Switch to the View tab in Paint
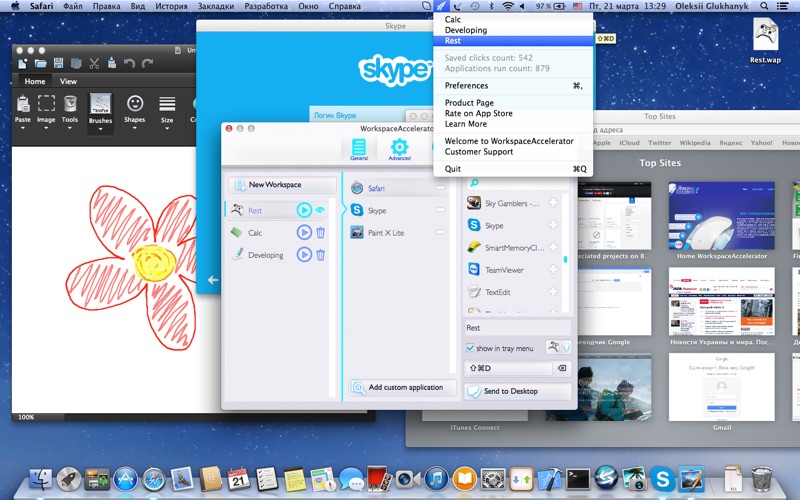 tap(68, 81)
